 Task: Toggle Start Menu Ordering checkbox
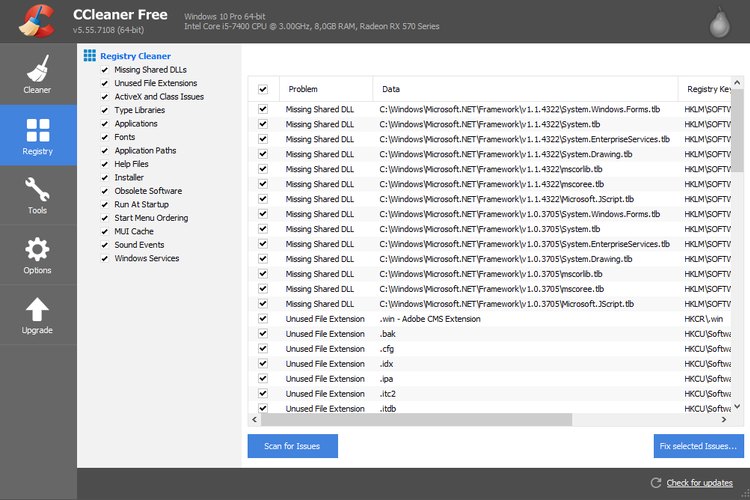pos(105,218)
